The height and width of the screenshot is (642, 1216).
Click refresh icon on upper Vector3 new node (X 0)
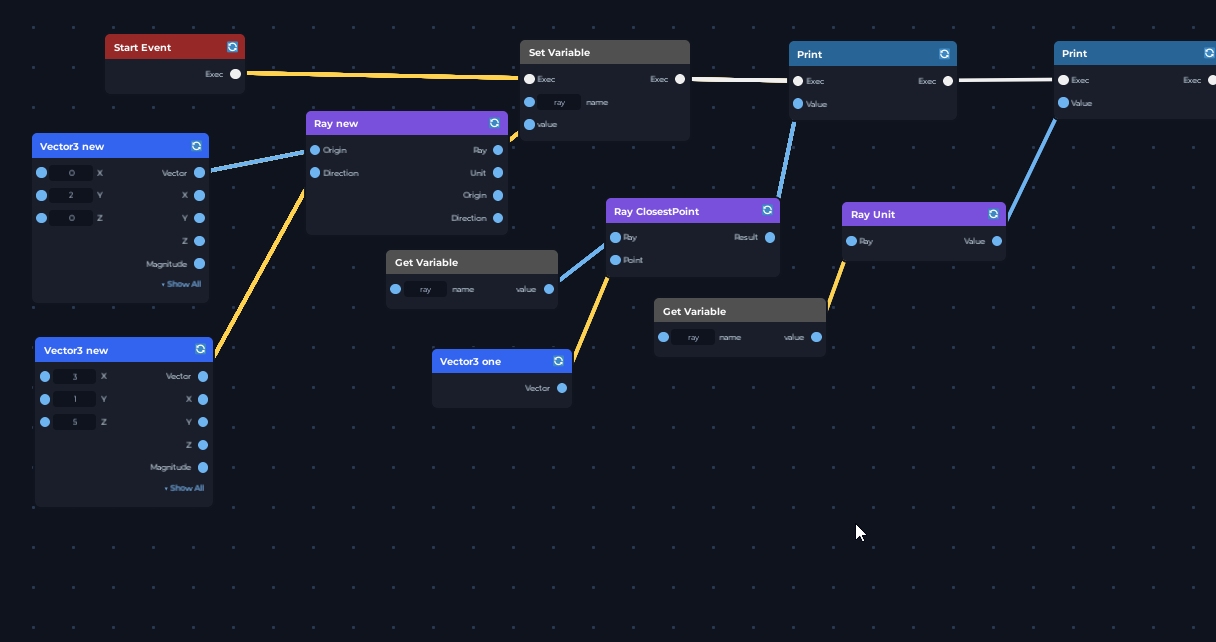[x=197, y=146]
